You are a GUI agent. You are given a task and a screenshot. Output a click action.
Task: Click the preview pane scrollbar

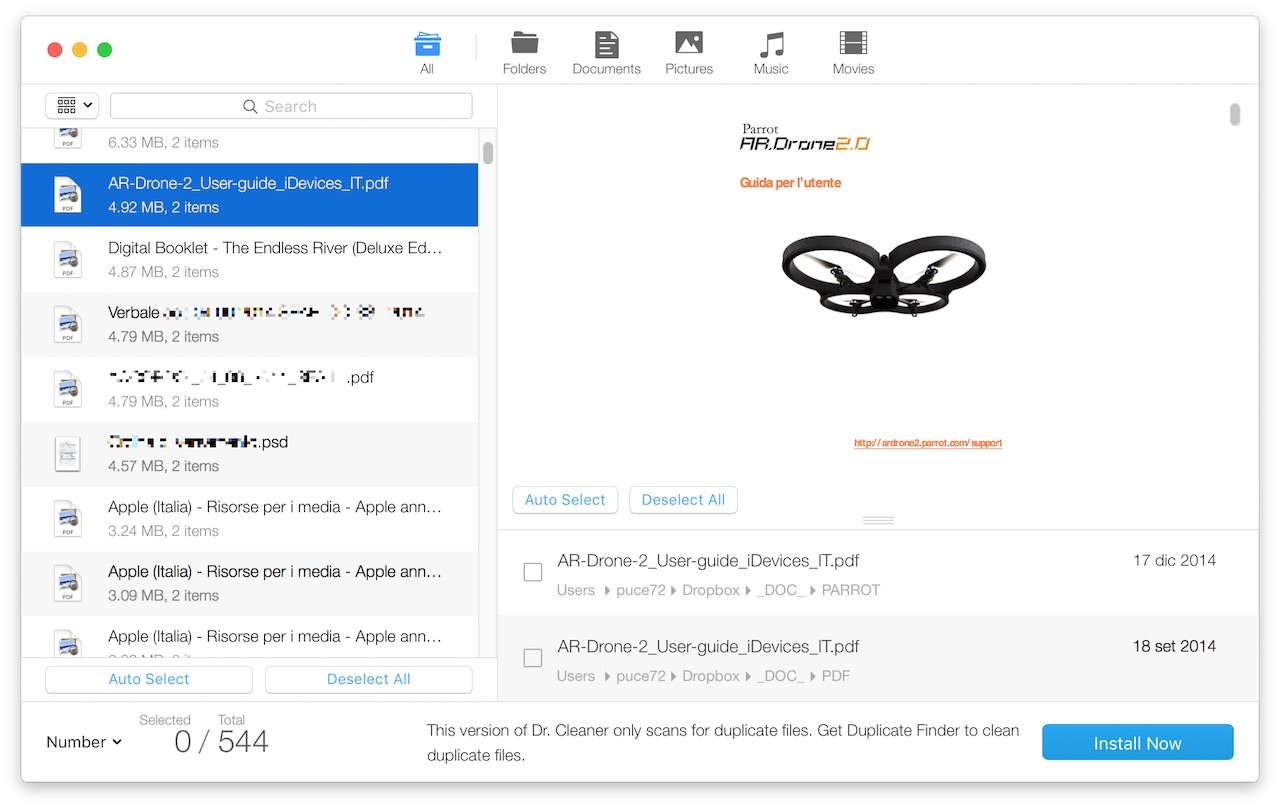click(x=1235, y=115)
